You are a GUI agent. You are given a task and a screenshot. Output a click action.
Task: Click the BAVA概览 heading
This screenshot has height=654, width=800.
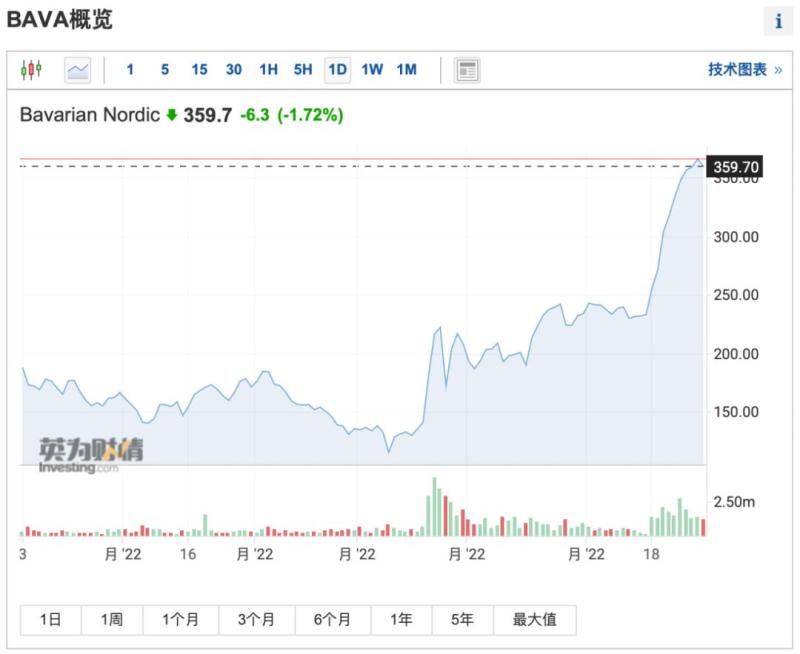[60, 20]
